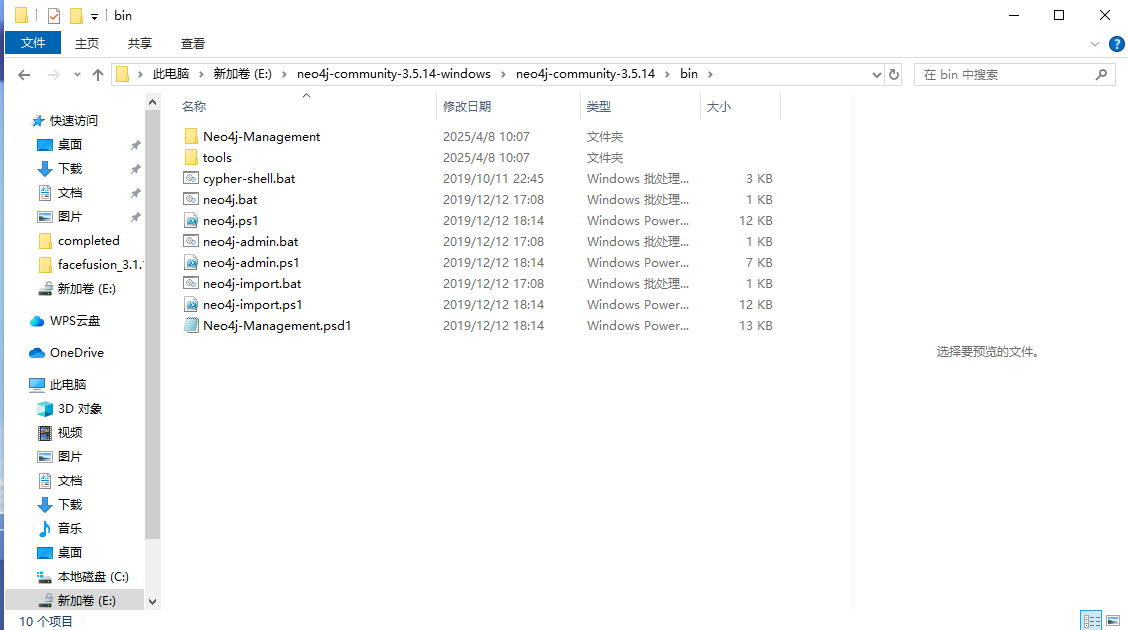Image resolution: width=1128 pixels, height=630 pixels.
Task: Open 视频 under 此电脑
Action: (70, 432)
